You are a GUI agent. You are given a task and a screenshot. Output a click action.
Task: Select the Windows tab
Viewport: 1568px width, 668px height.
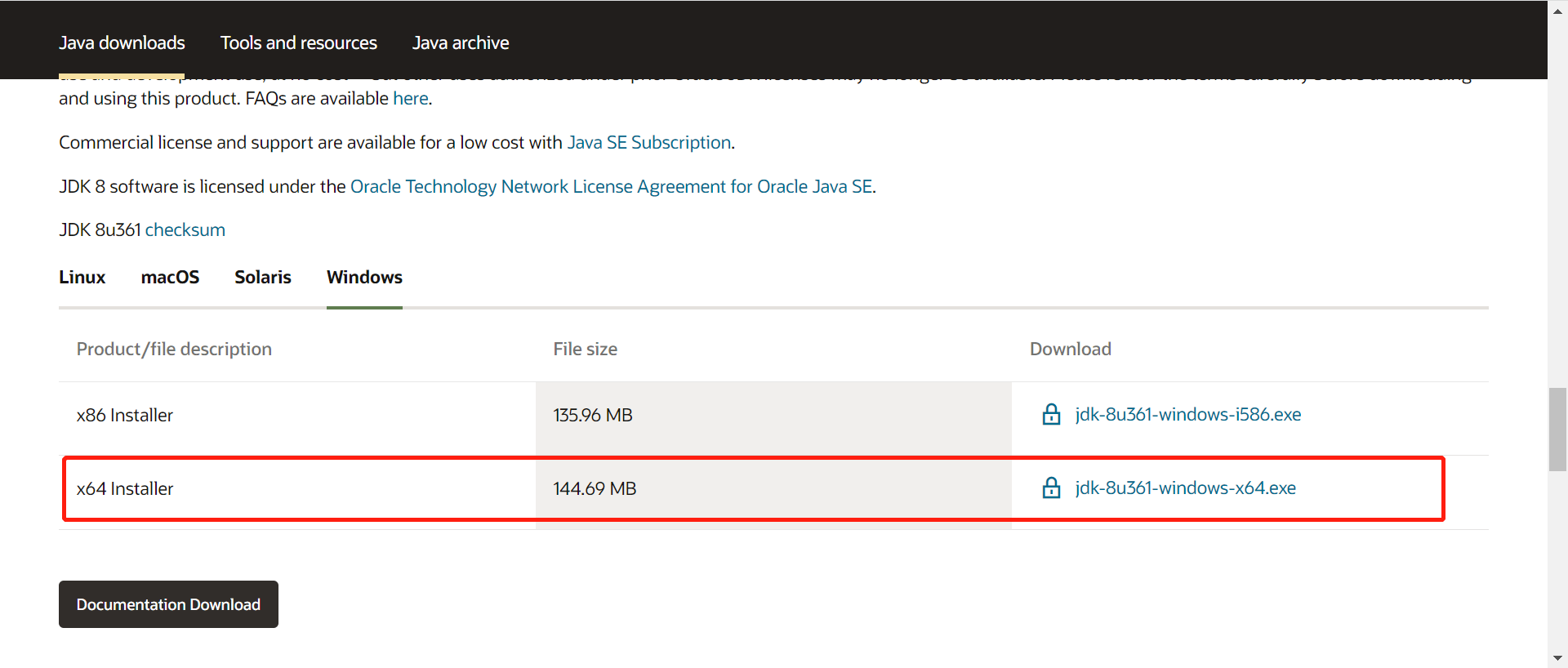364,277
